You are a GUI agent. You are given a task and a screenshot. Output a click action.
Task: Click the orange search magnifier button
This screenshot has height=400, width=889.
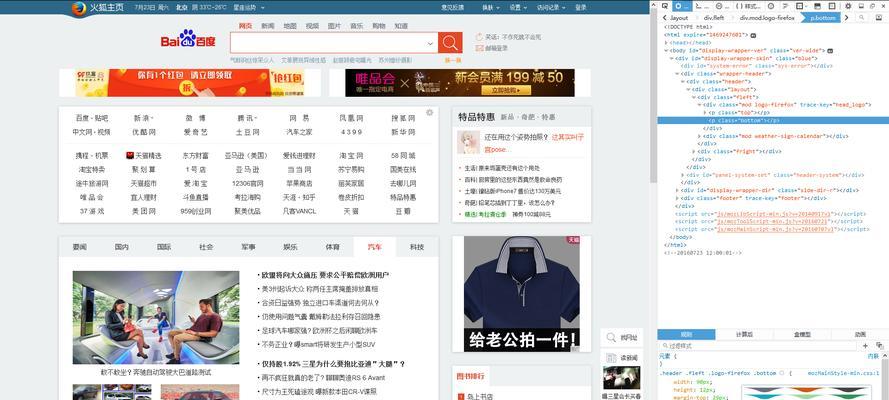point(450,42)
